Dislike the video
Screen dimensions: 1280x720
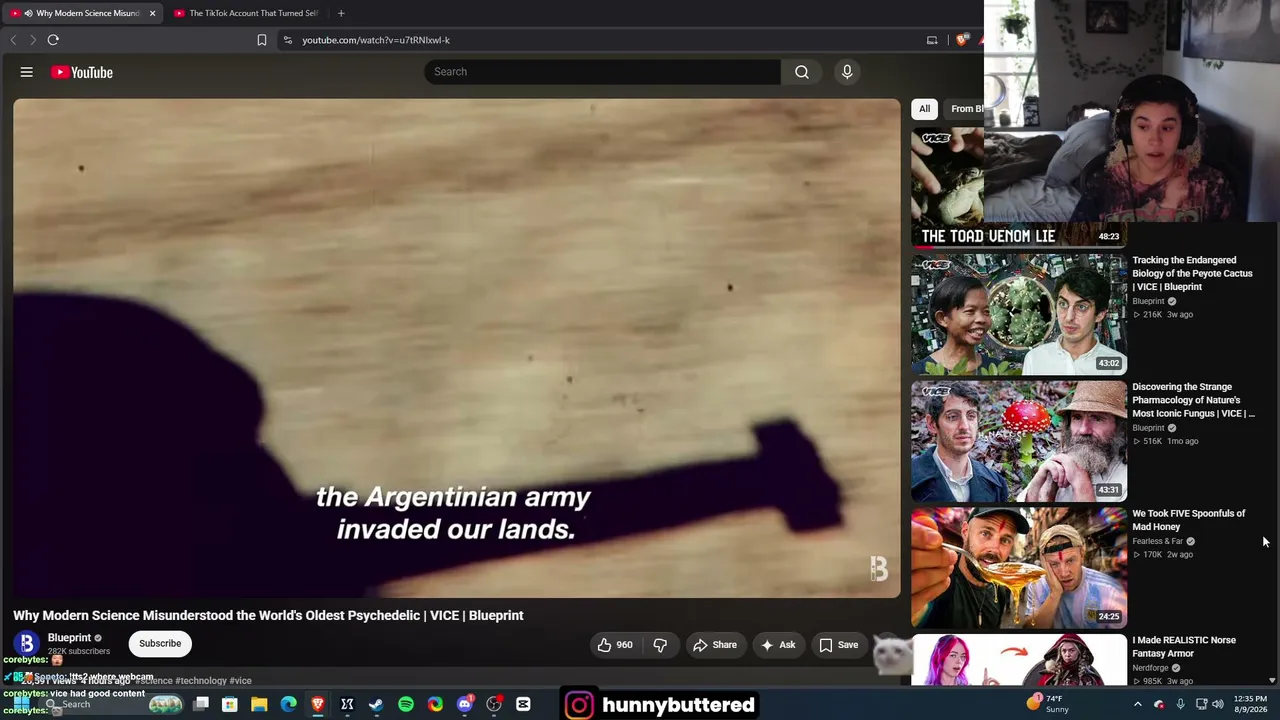[660, 645]
